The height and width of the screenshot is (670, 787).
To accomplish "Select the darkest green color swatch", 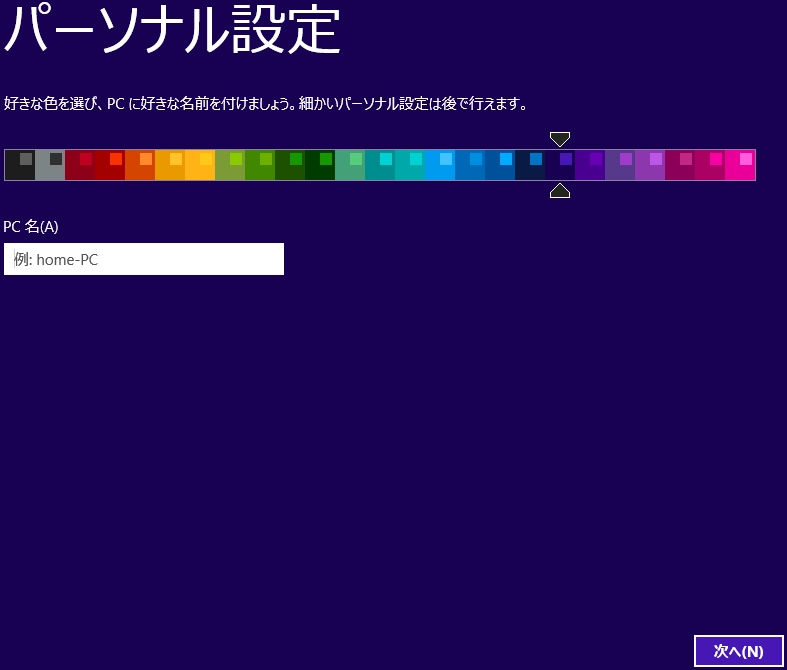I will (320, 165).
